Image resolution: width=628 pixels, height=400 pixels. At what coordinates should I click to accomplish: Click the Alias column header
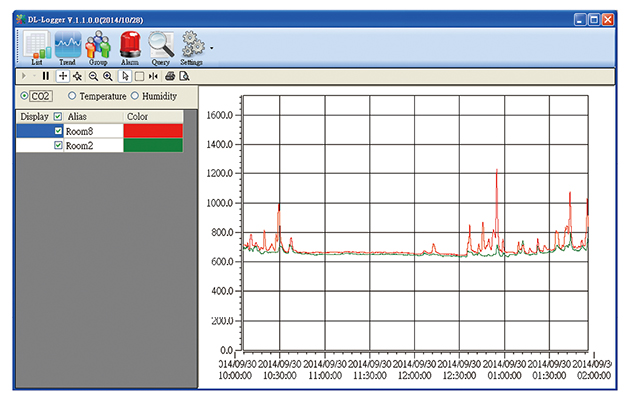tap(93, 117)
